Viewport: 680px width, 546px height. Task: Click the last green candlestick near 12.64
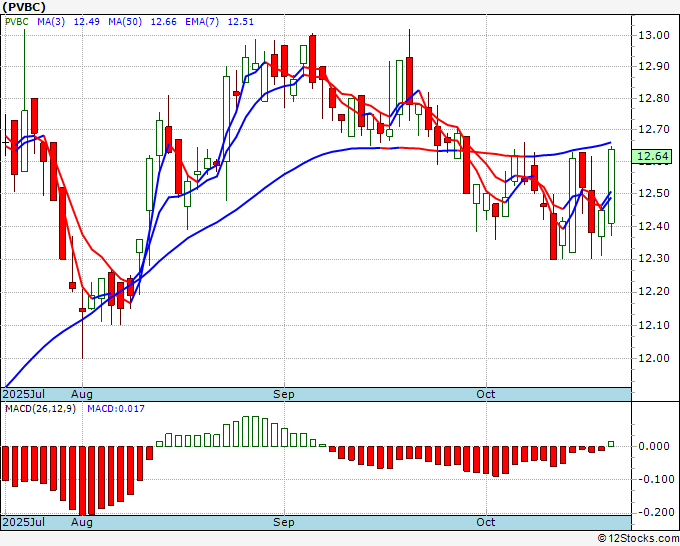pyautogui.click(x=611, y=186)
